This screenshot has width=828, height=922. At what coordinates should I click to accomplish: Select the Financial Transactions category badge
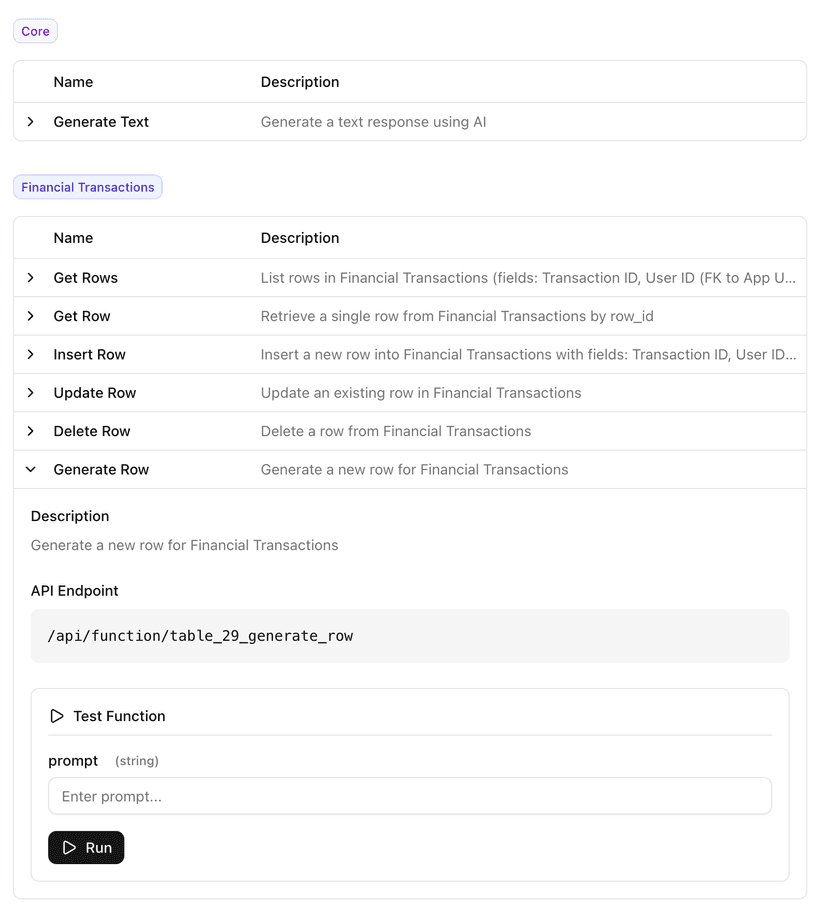(87, 187)
